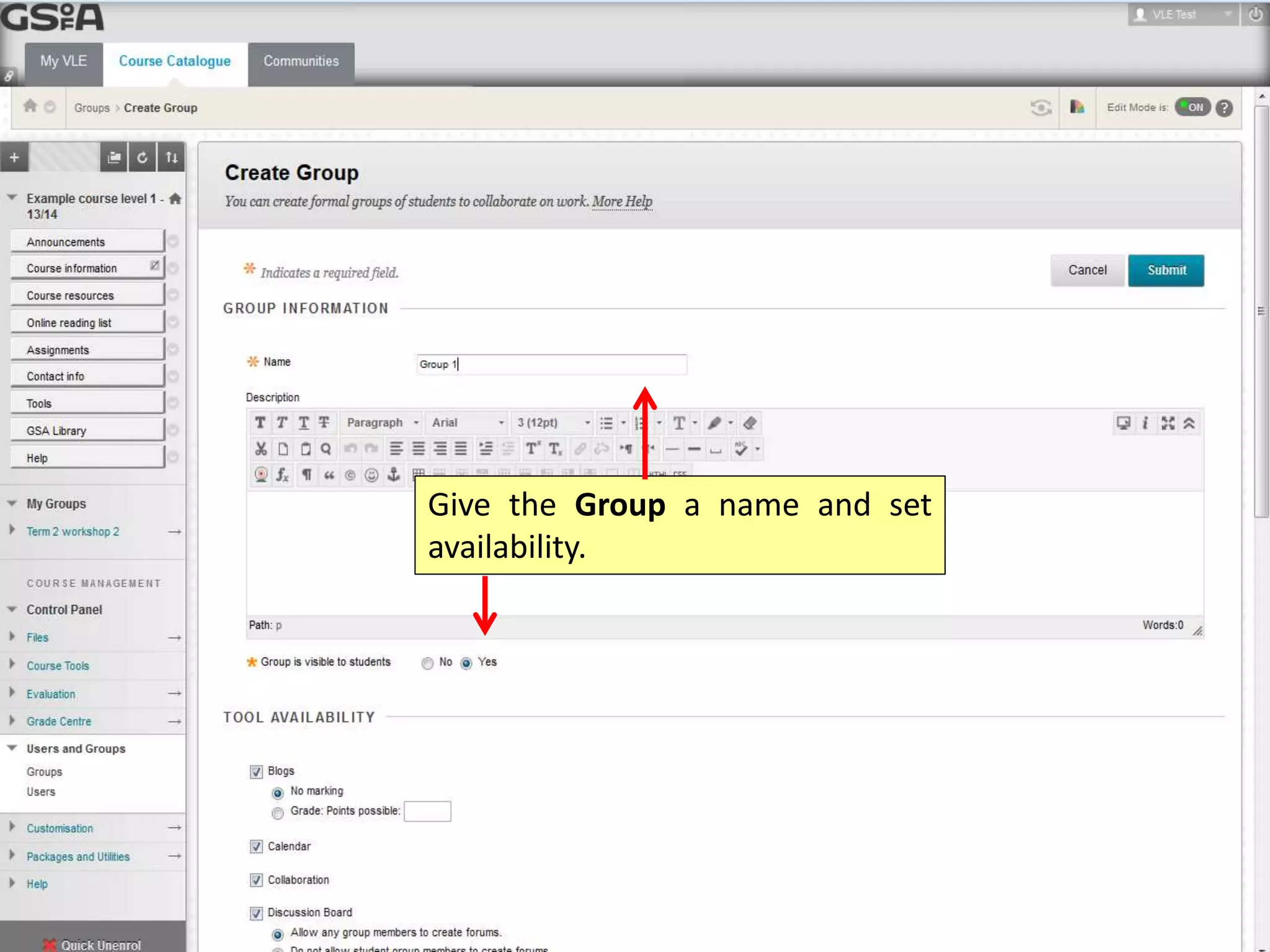Open editor preview icon
The width and height of the screenshot is (1270, 952).
(1124, 423)
